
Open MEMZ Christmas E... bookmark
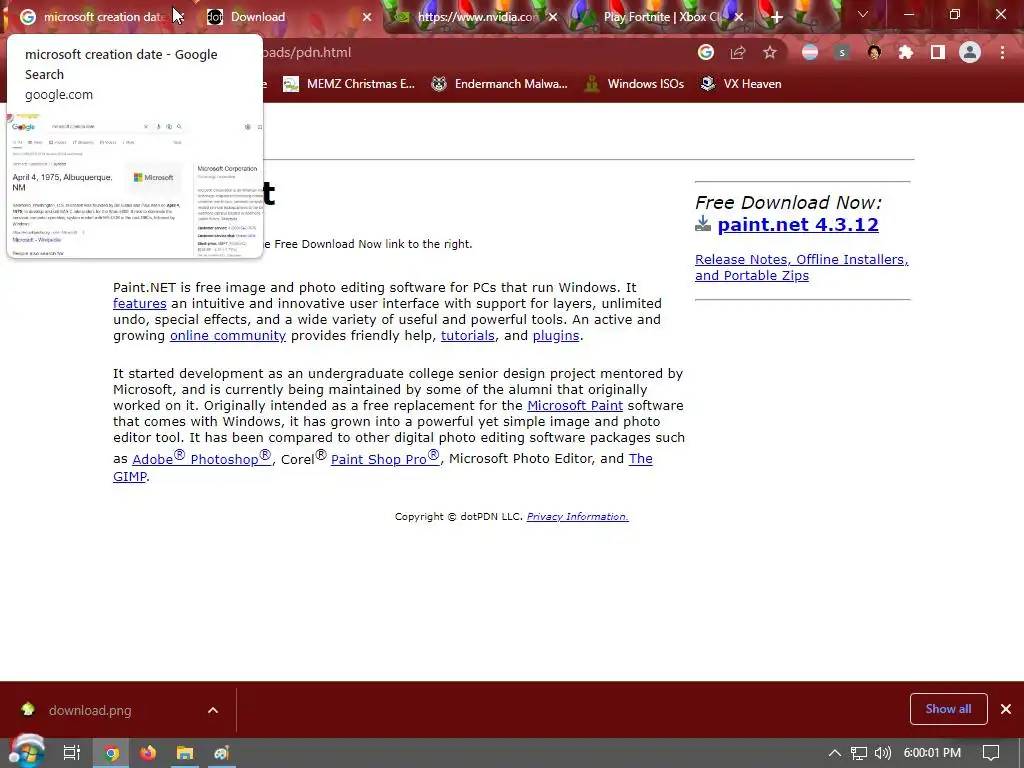(x=349, y=84)
